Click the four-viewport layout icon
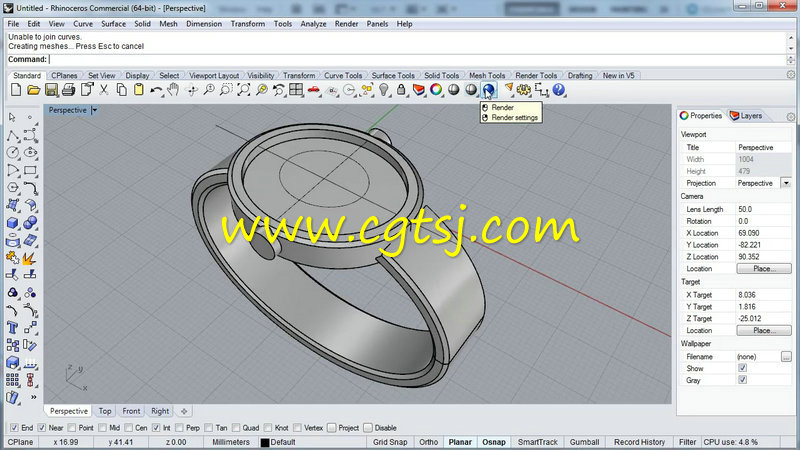The width and height of the screenshot is (800, 450). point(296,90)
